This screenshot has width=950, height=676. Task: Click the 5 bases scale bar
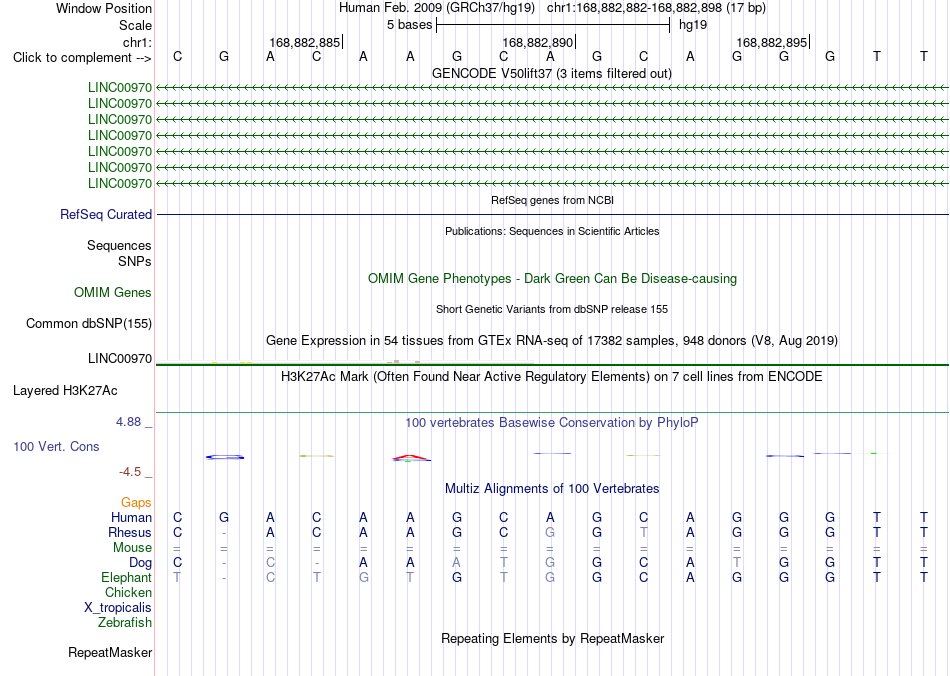[553, 25]
